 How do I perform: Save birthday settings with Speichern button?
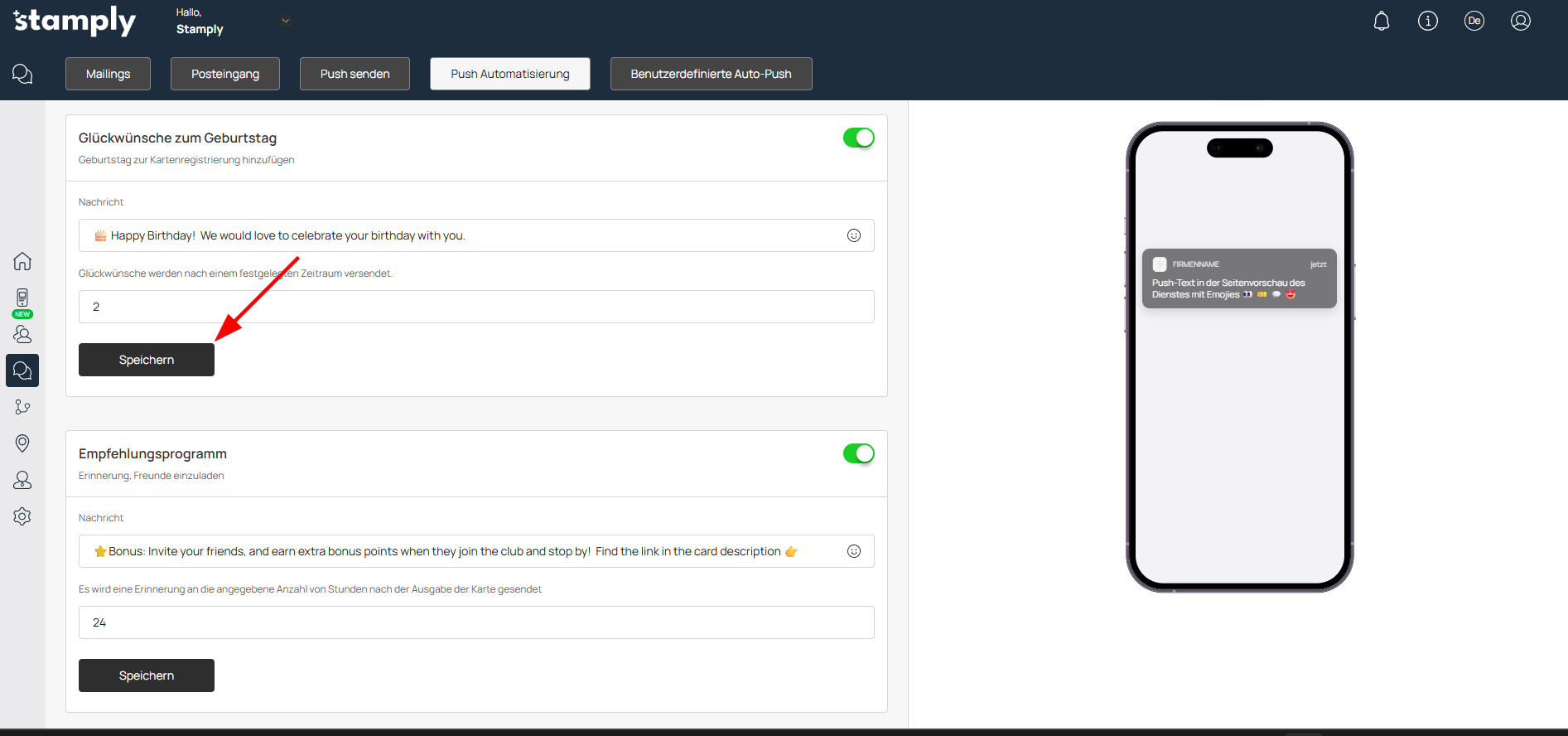pyautogui.click(x=147, y=360)
